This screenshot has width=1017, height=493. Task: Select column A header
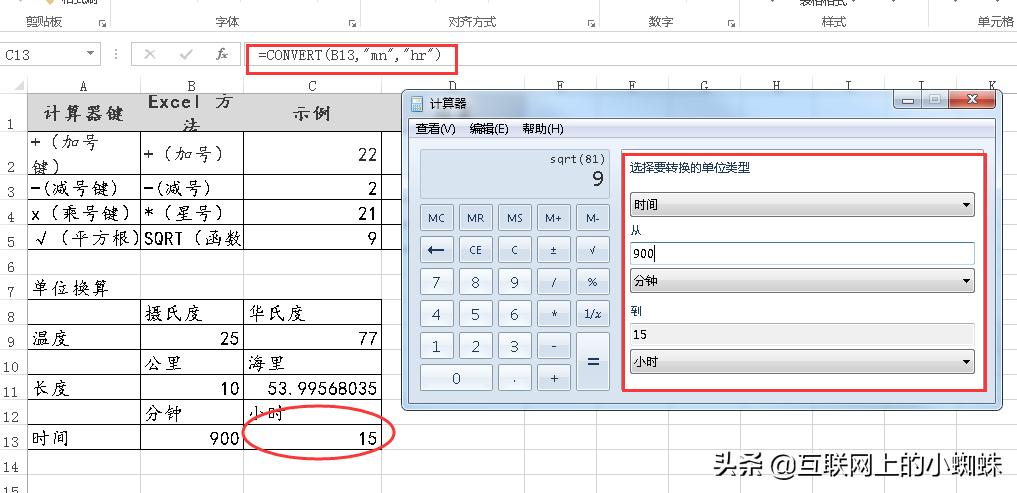[84, 86]
